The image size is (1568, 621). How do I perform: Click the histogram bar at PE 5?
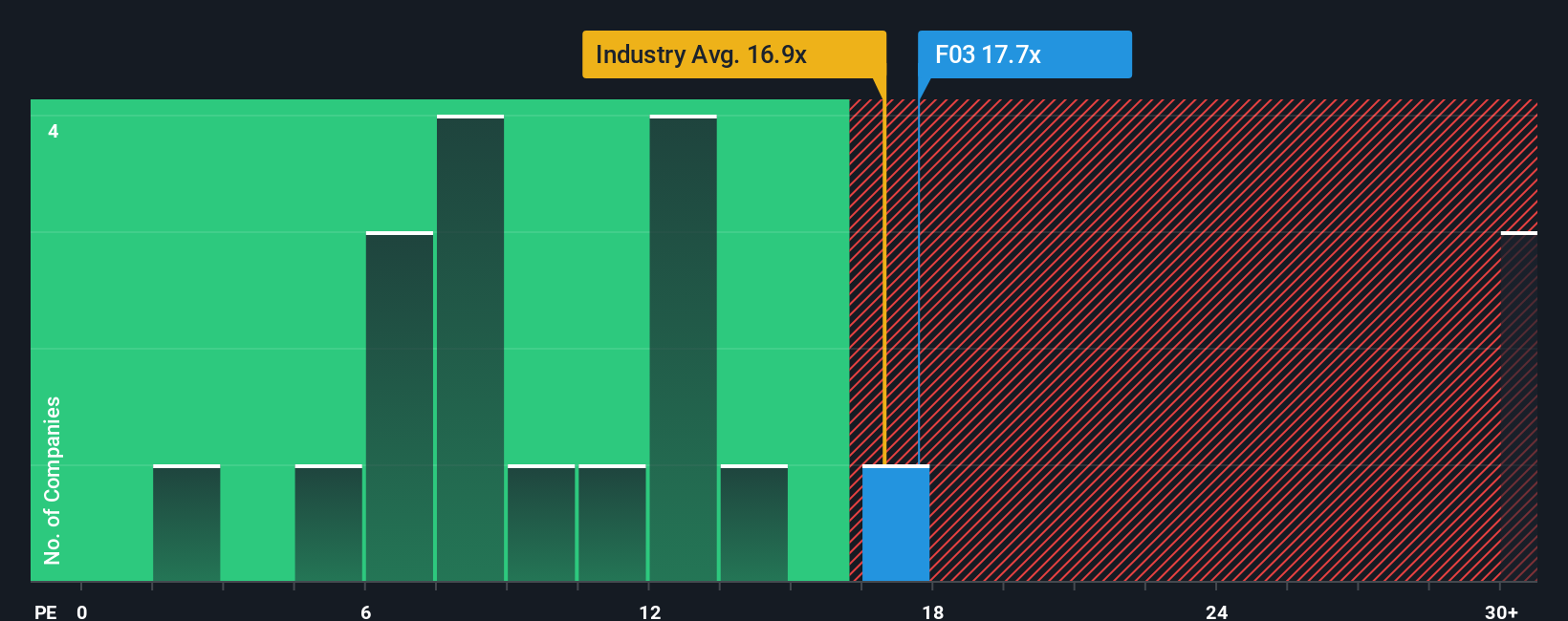[x=329, y=524]
